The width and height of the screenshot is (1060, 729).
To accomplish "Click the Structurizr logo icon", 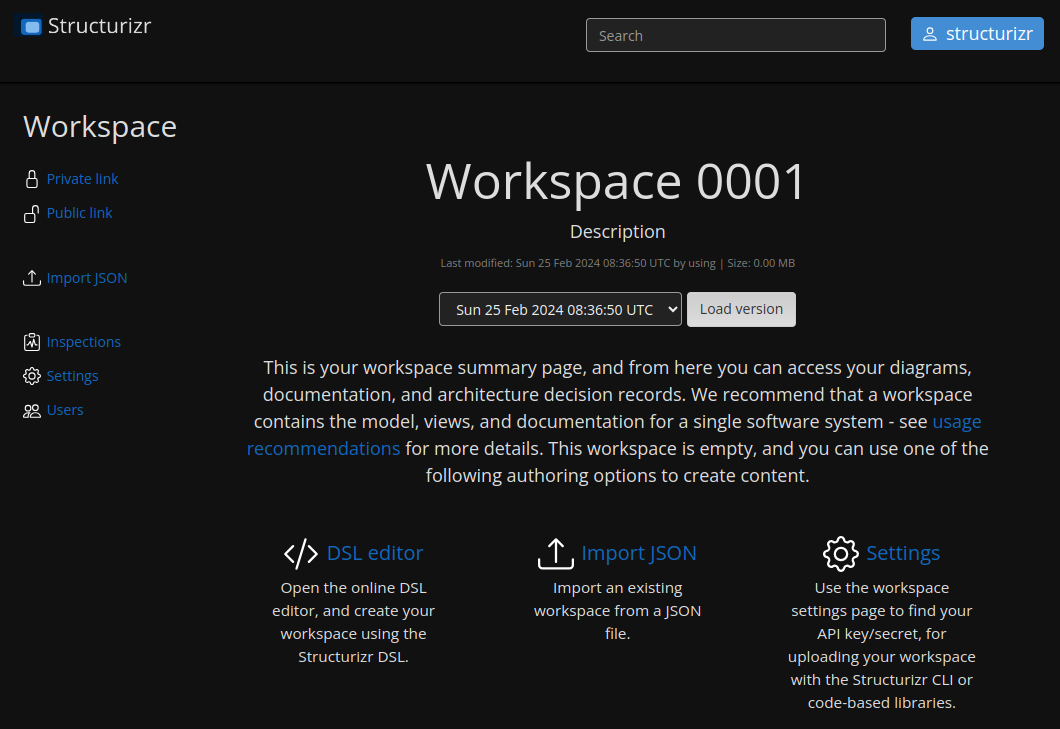I will 31,26.
